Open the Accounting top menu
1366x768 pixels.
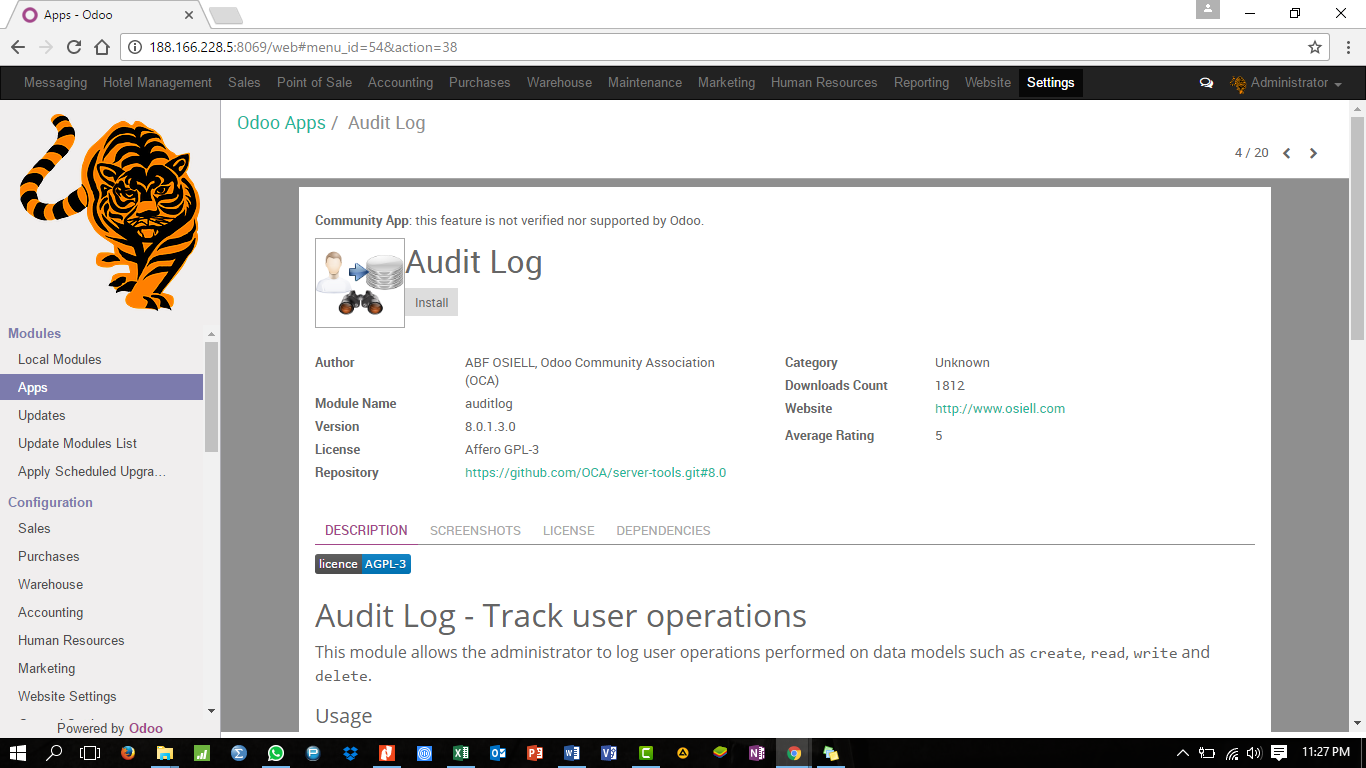click(400, 83)
